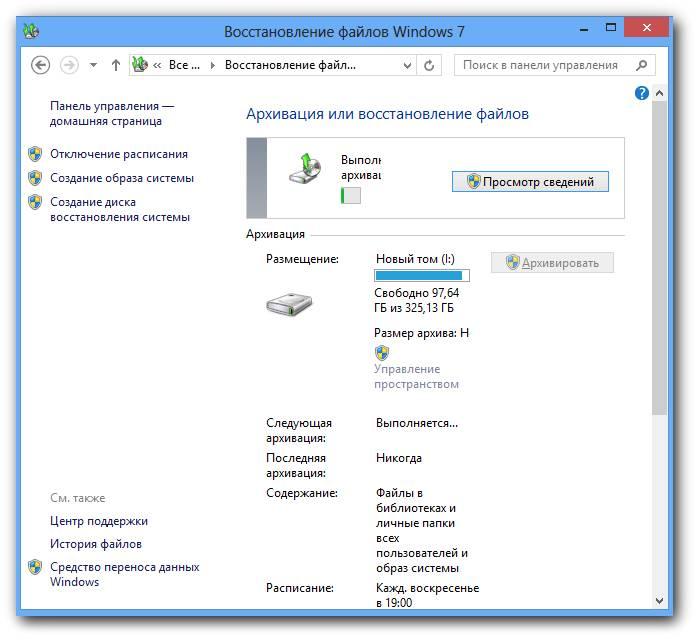Click 'Управление пространством' link

pos(416,376)
